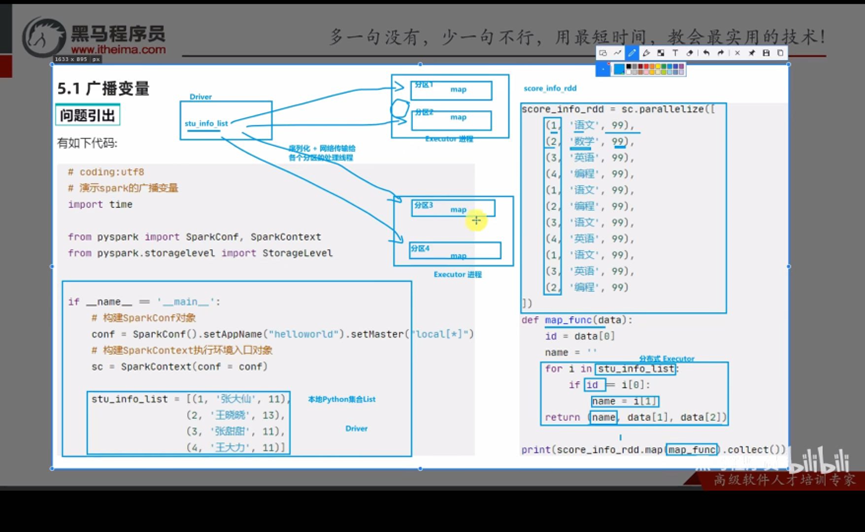Activate the text annotation tool
Image resolution: width=865 pixels, height=532 pixels.
click(675, 53)
